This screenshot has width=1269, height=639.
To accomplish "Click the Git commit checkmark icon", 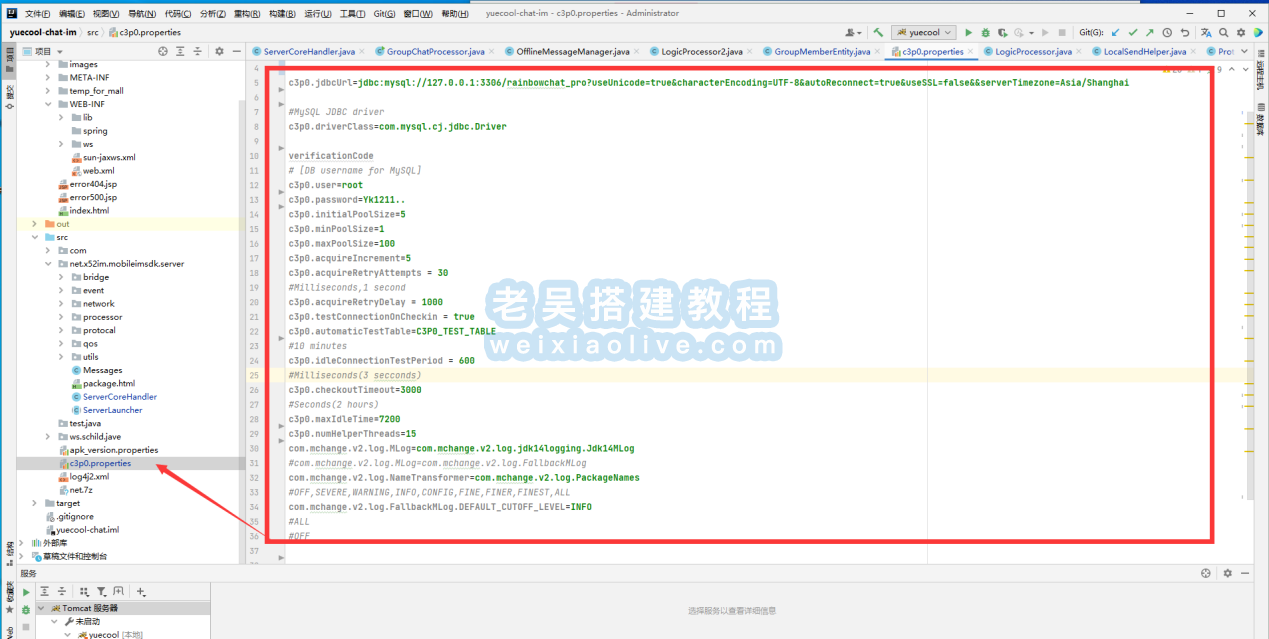I will point(1133,33).
